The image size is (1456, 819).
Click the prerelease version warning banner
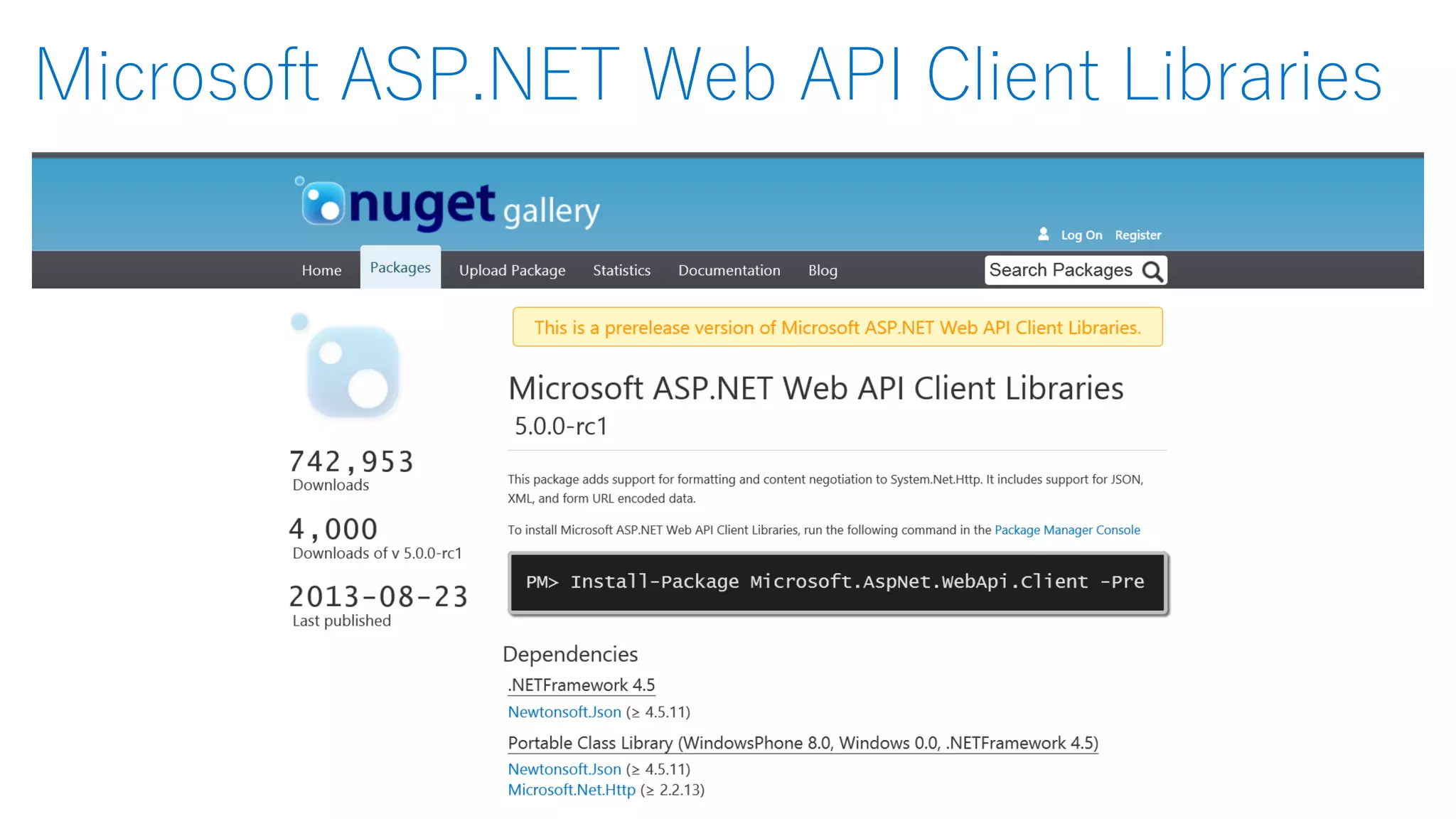coord(837,327)
